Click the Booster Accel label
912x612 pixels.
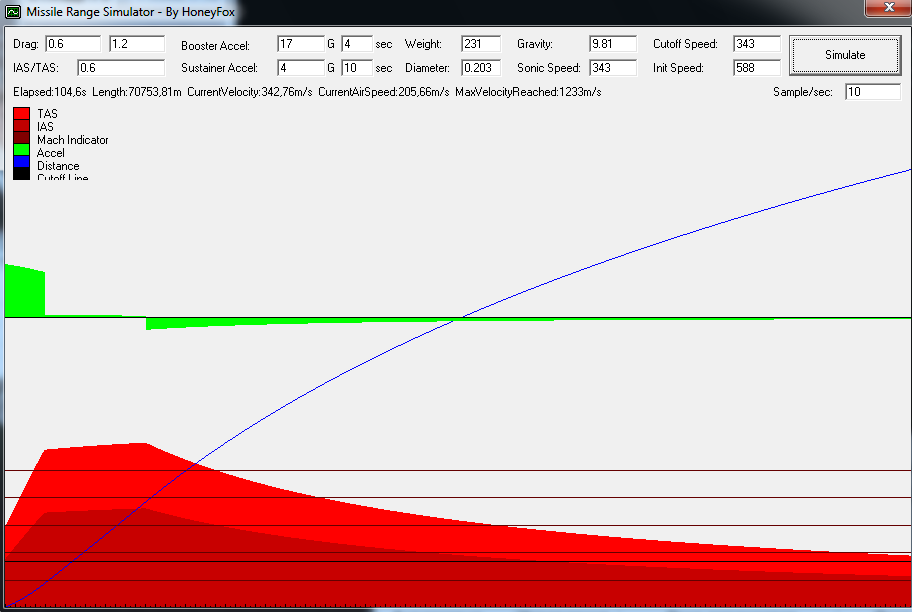(x=215, y=45)
